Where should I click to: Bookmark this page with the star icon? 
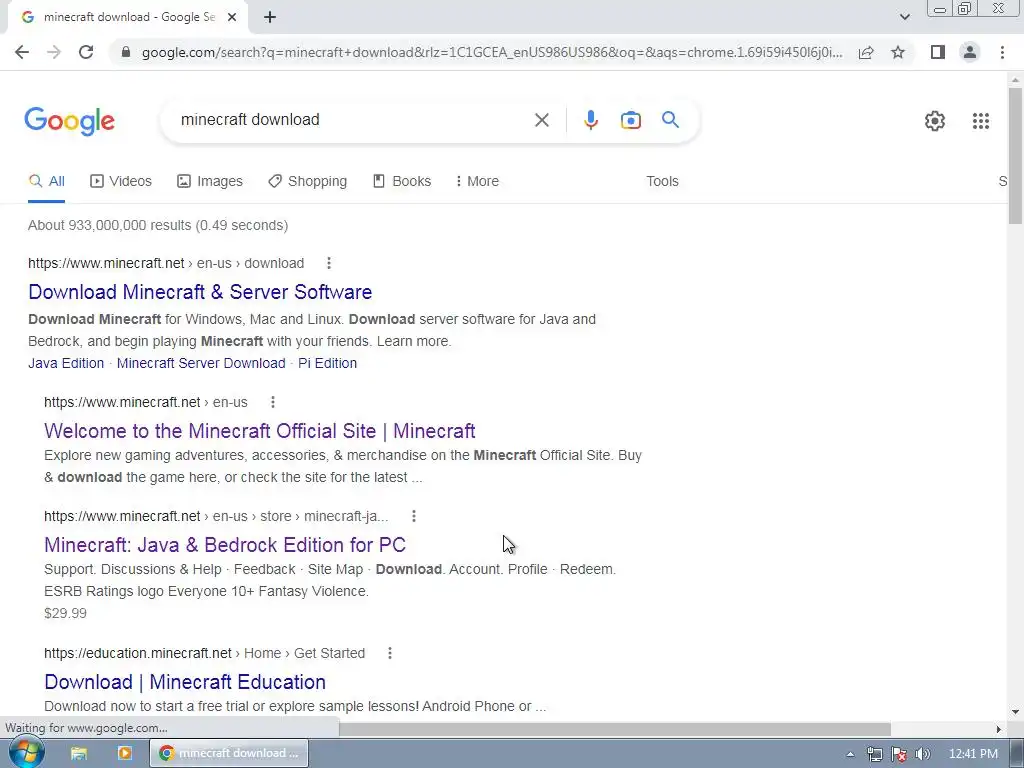point(898,52)
